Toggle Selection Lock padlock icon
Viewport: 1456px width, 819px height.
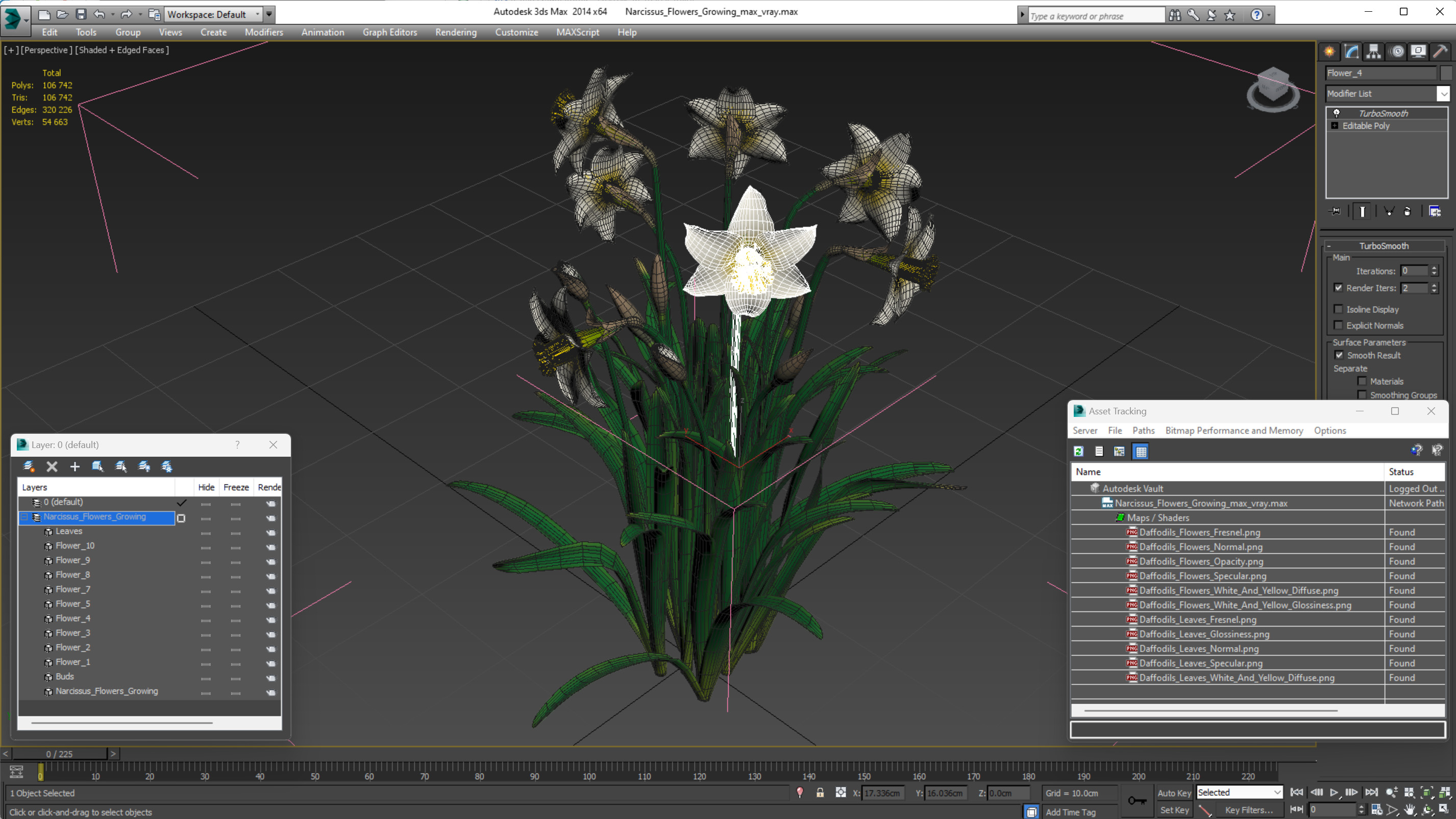tap(820, 792)
